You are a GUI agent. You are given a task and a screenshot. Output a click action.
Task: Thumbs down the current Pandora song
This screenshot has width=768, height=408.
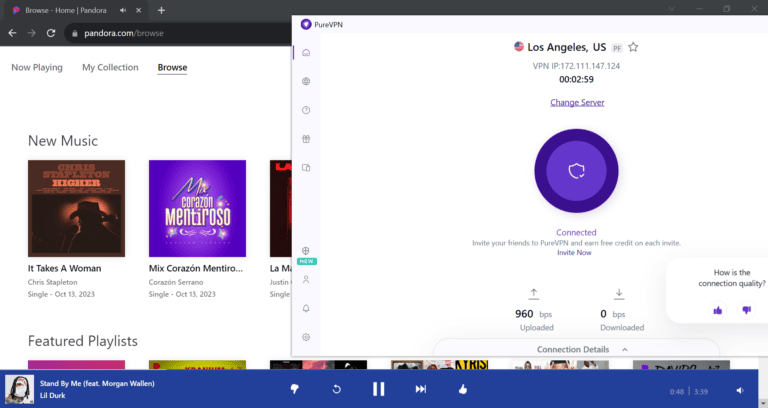click(x=294, y=389)
